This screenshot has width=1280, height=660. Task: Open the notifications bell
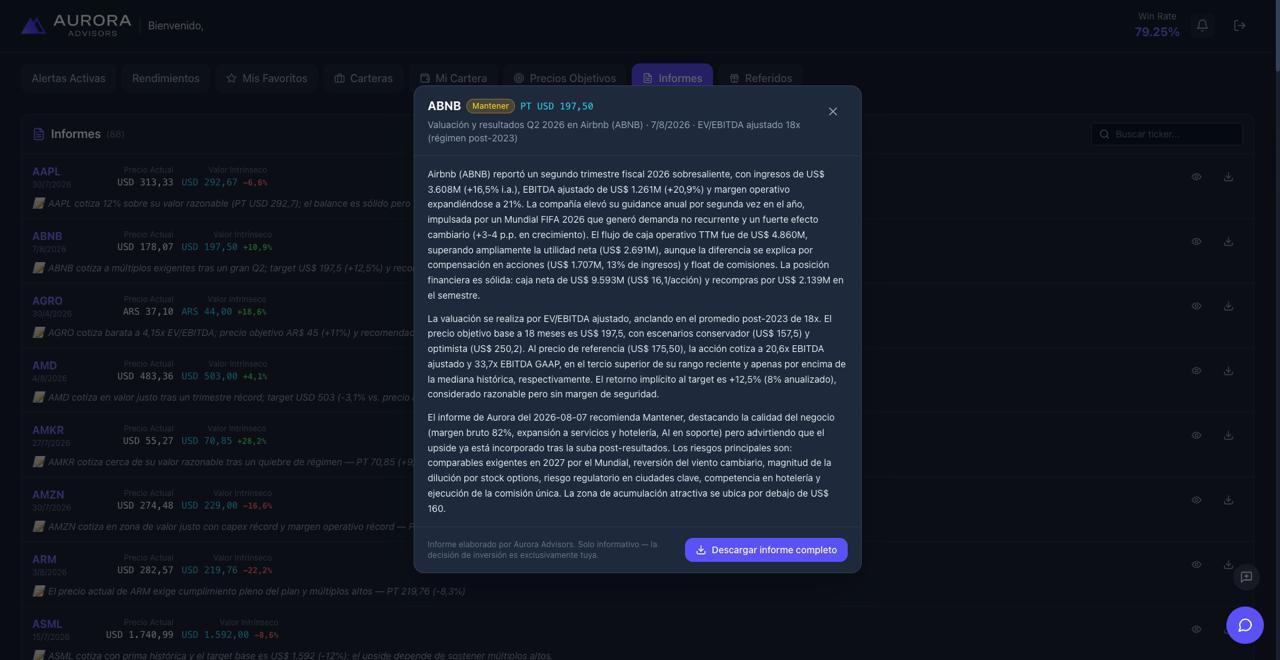pos(1203,25)
